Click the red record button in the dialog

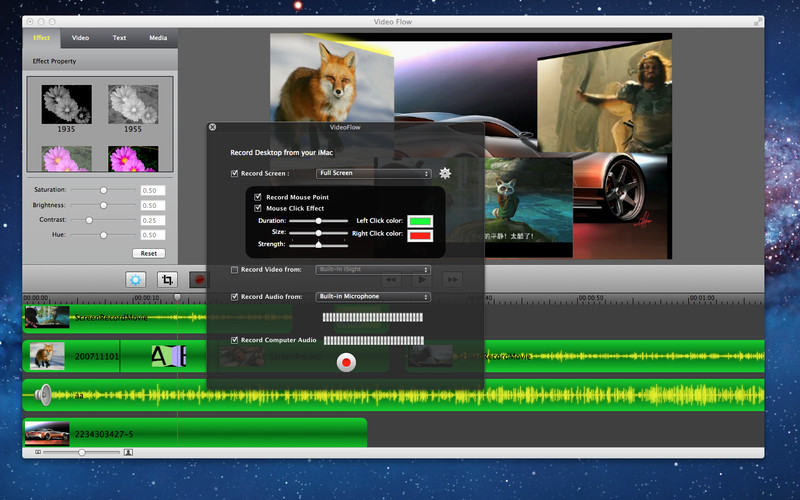click(x=346, y=363)
